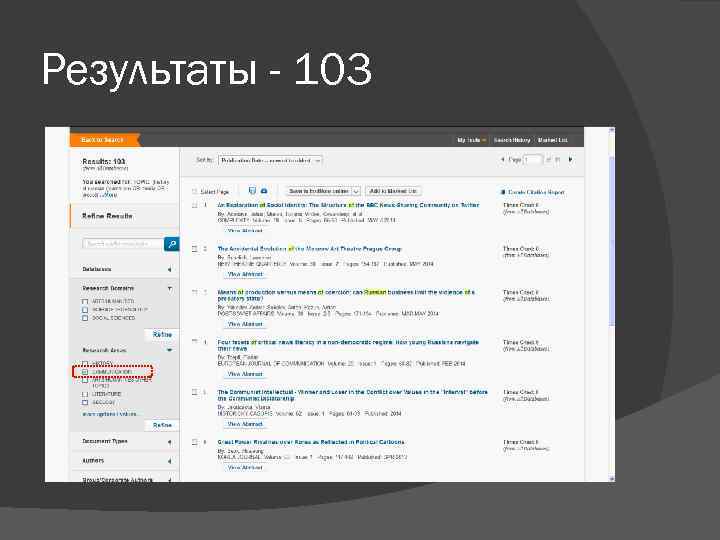Tick the Science Technology checkbox
Screen dimensions: 720x540
pos(85,310)
